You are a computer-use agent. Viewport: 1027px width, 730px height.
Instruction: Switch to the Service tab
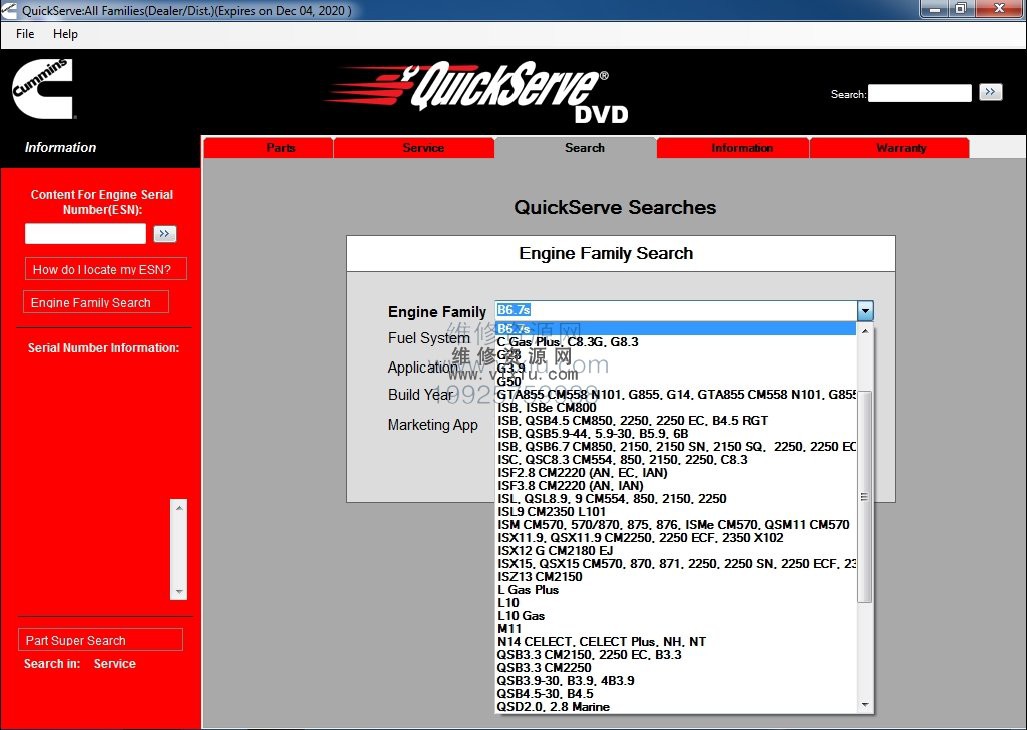[414, 148]
